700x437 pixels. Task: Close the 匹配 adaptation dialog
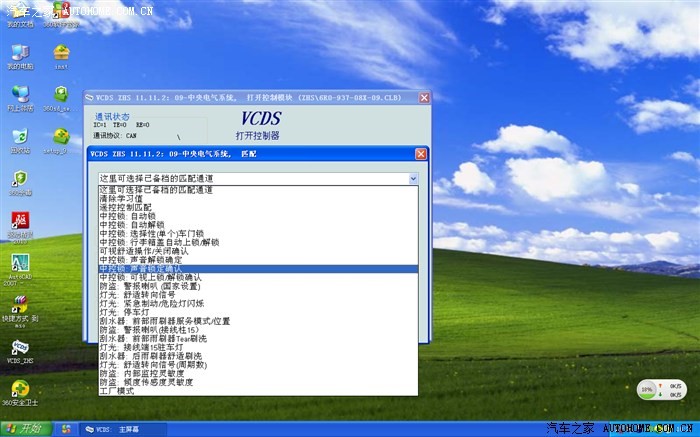(421, 154)
